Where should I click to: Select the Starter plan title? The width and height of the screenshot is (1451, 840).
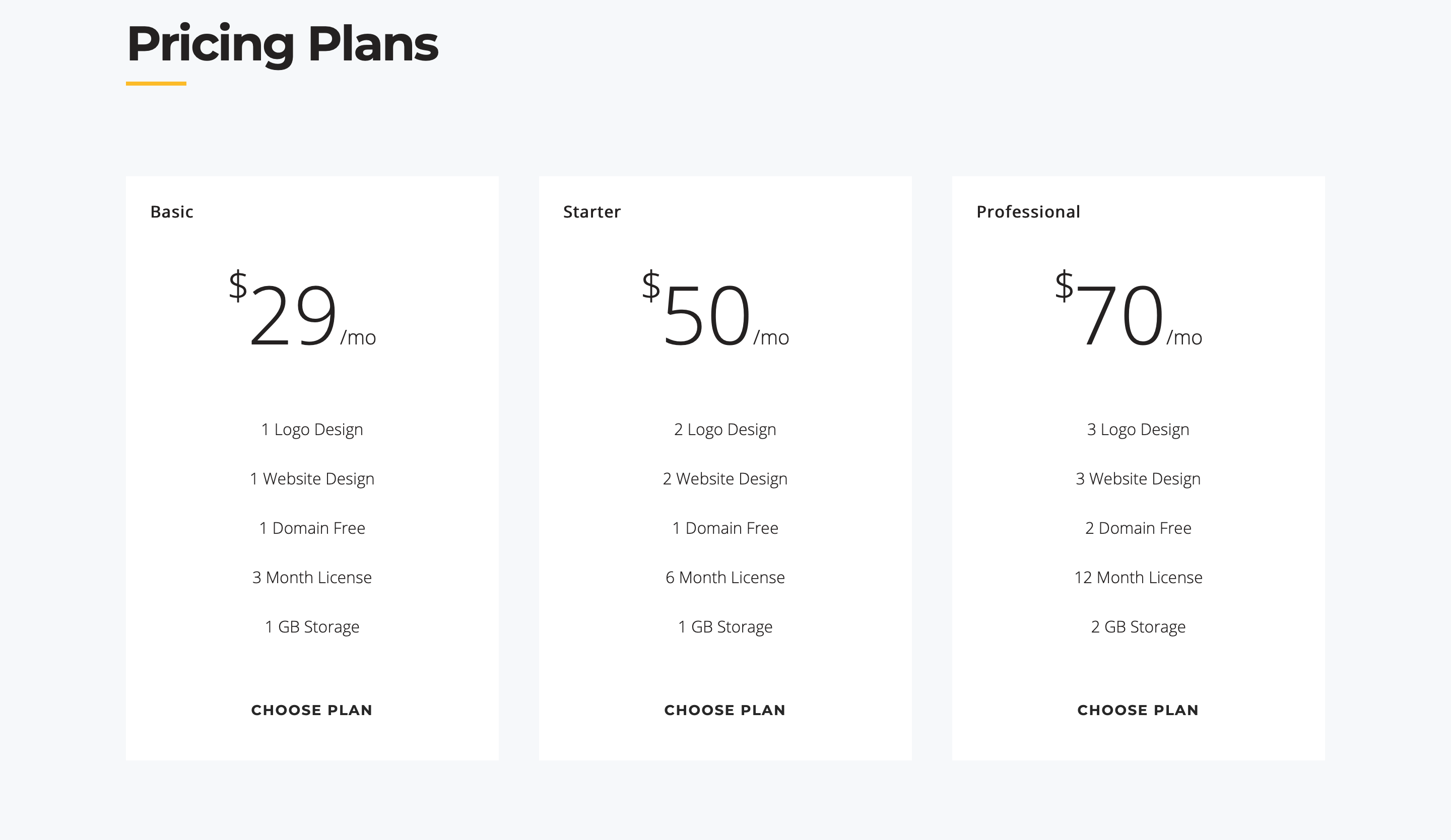[x=592, y=212]
